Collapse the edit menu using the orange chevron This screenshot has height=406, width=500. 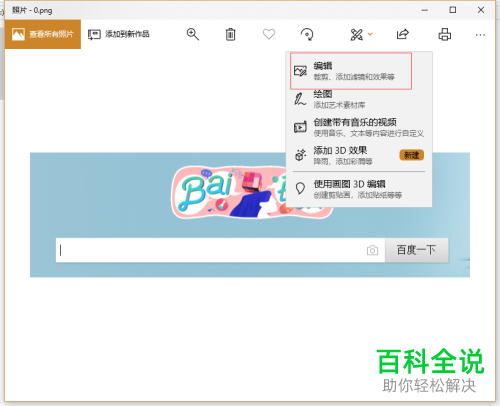[370, 34]
